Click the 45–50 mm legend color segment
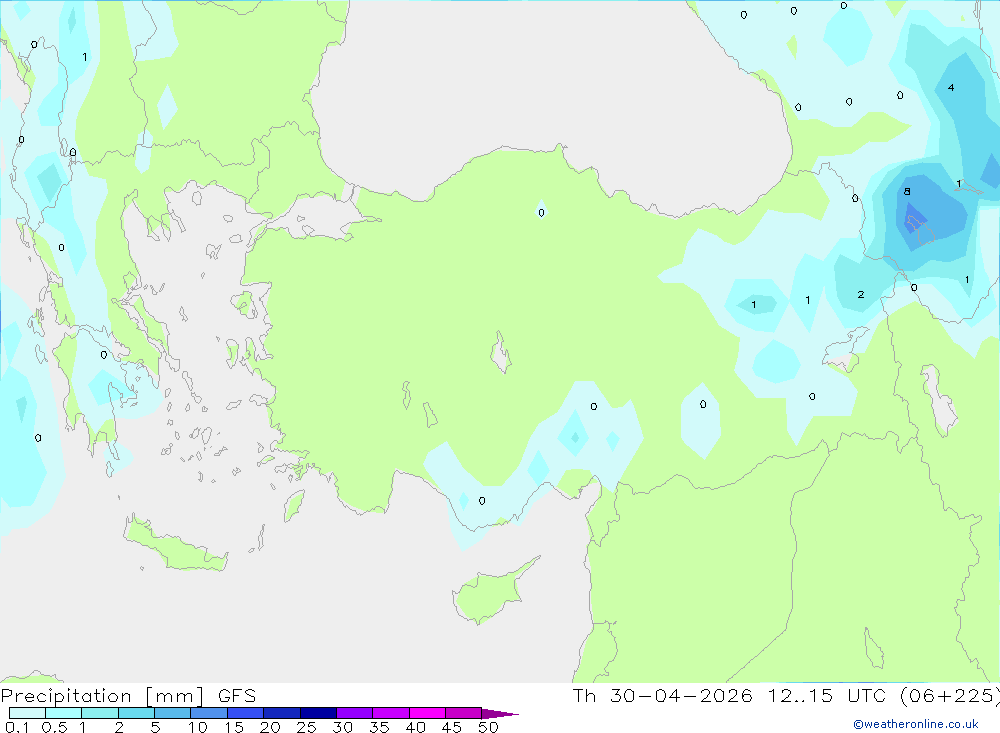Viewport: 1000px width, 733px height. [463, 713]
